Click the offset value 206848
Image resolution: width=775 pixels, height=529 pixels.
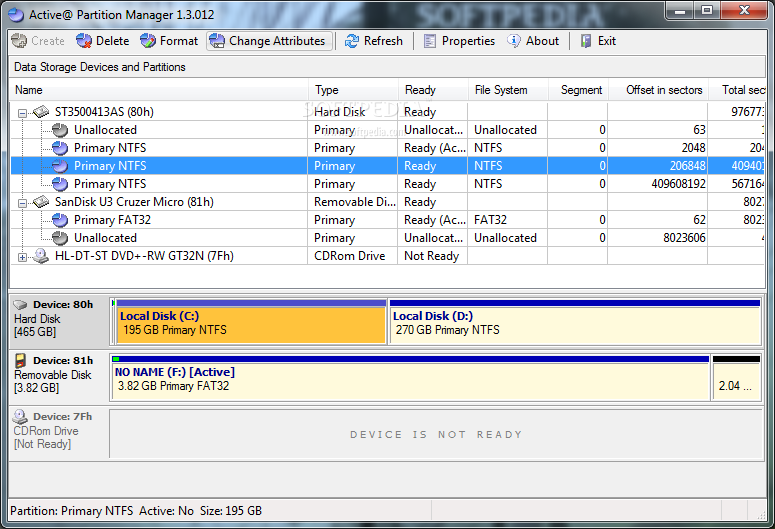[688, 166]
